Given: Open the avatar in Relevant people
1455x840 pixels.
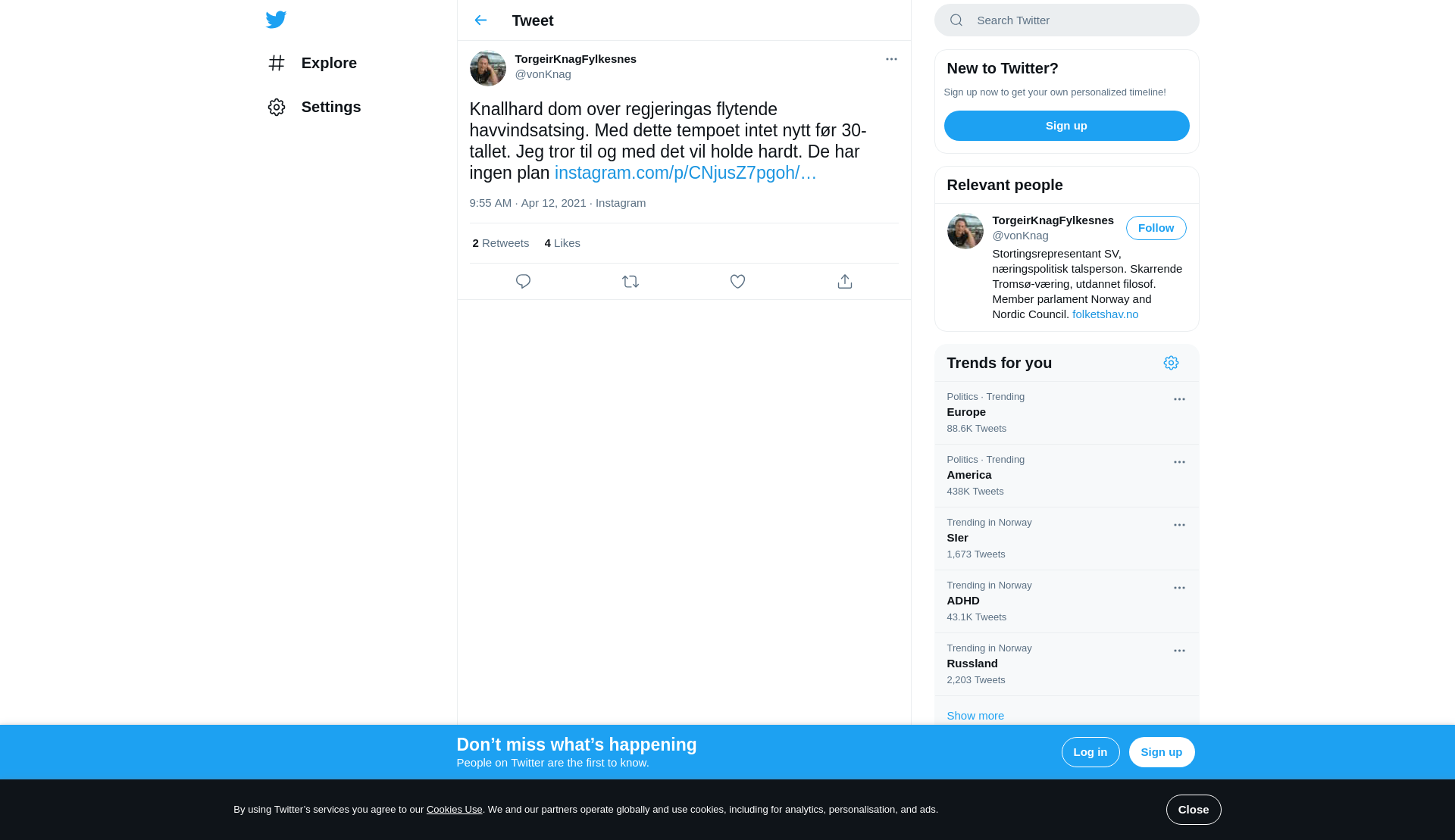Looking at the screenshot, I should point(965,231).
